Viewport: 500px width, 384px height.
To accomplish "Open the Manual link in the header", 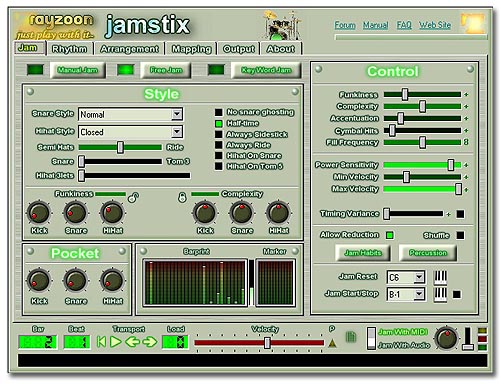I will pyautogui.click(x=375, y=25).
